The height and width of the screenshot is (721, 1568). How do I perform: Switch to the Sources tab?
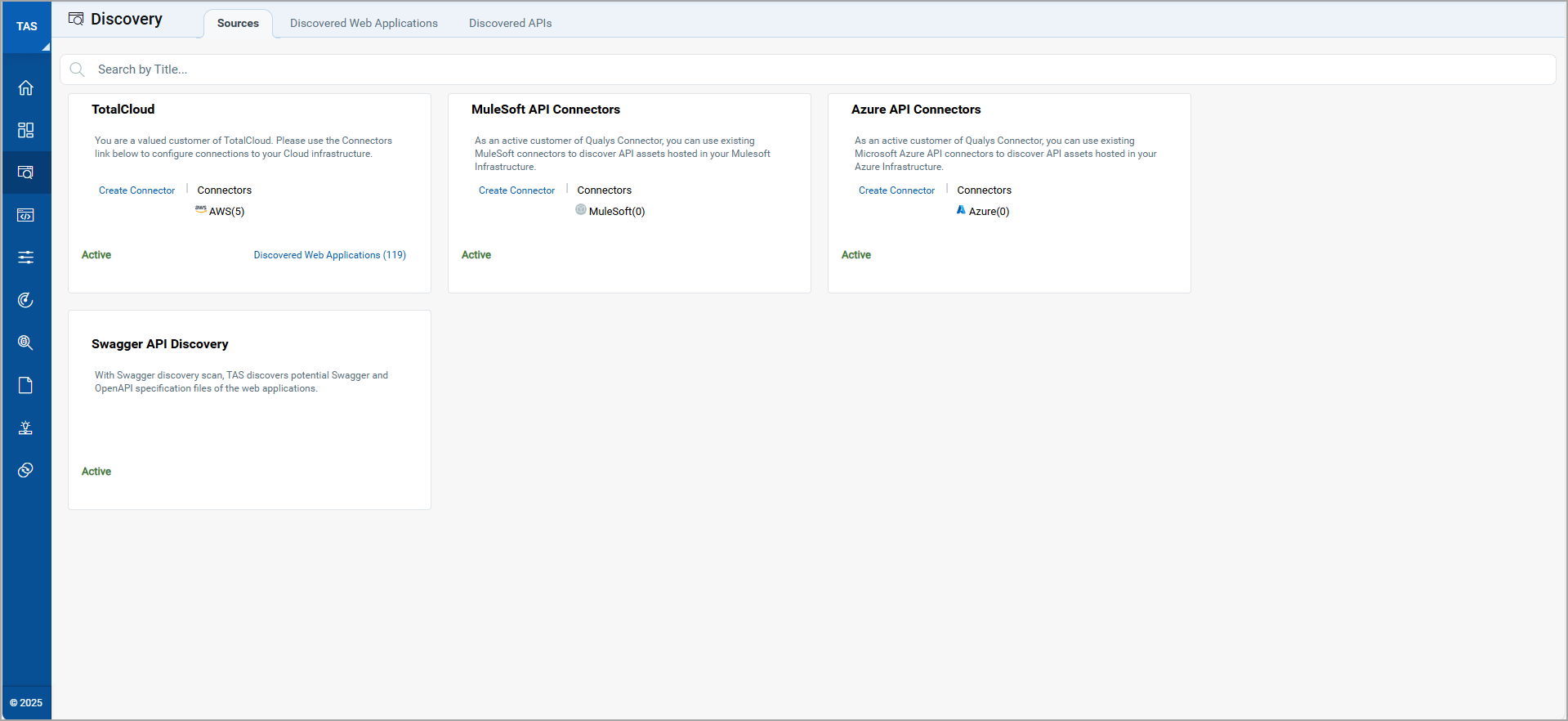tap(238, 23)
